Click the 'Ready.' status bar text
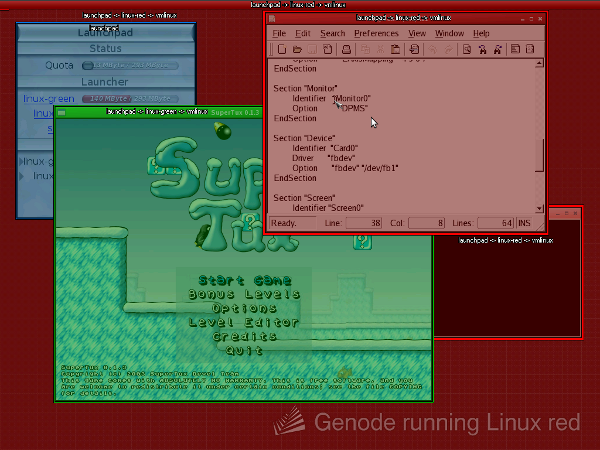Image resolution: width=600 pixels, height=450 pixels. click(284, 223)
